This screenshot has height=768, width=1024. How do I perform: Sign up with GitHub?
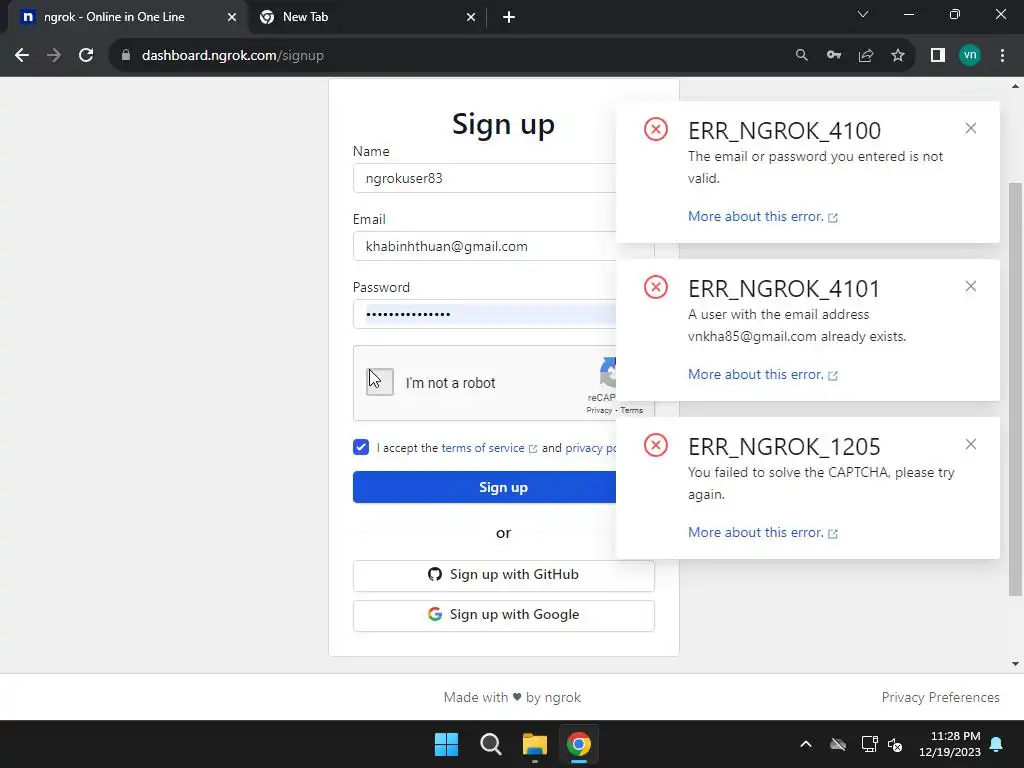504,575
